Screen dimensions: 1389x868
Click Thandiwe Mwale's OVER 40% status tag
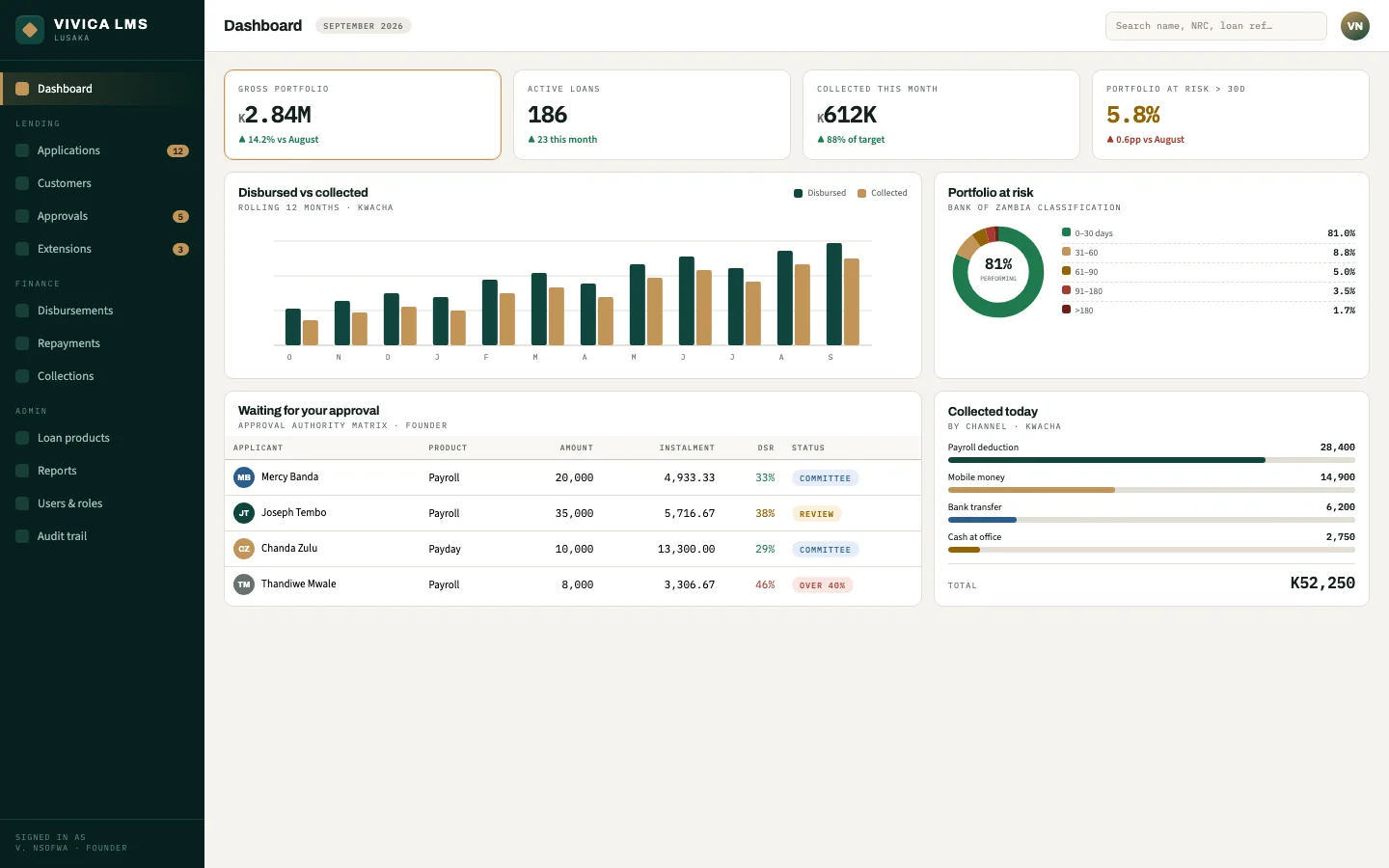822,585
